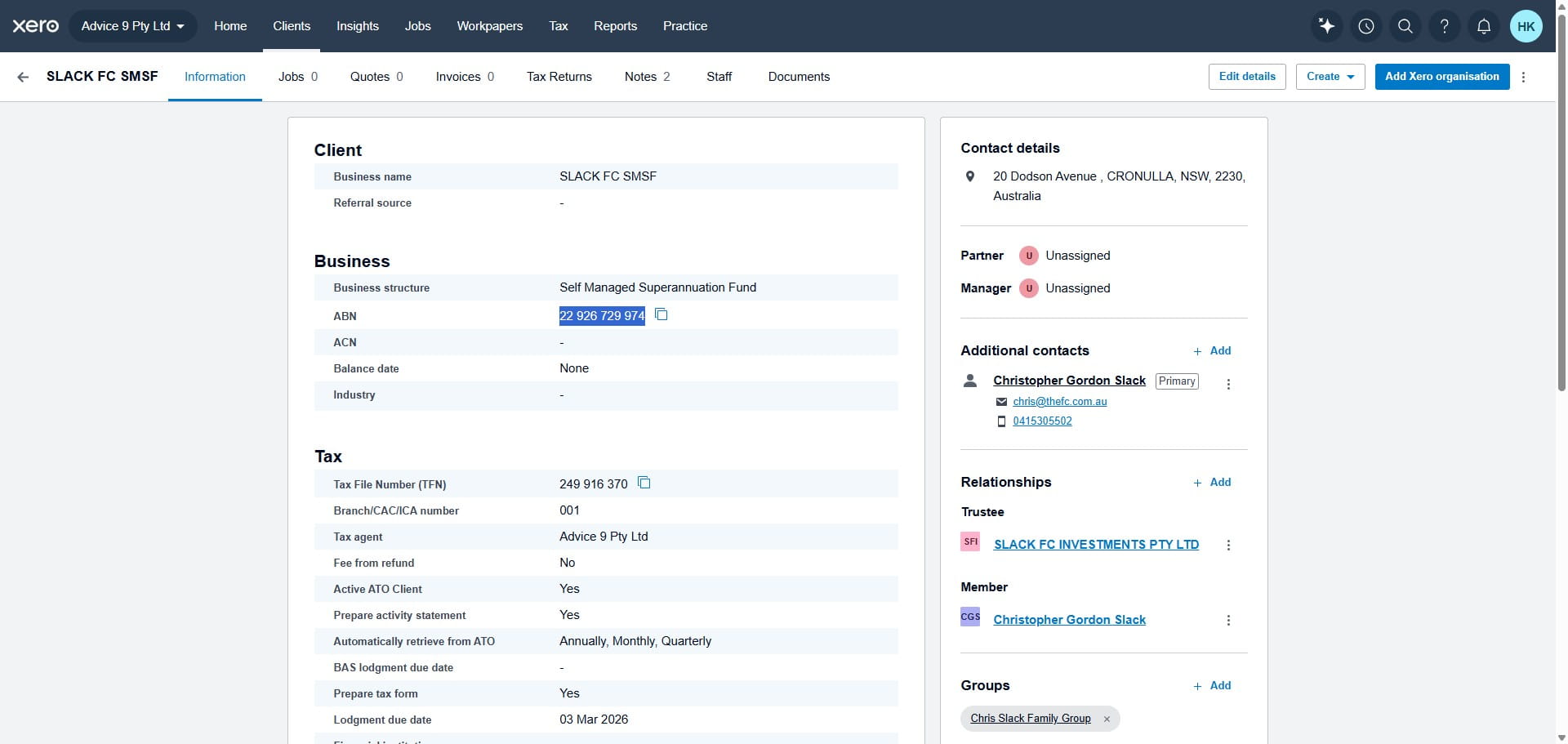The width and height of the screenshot is (1568, 744).
Task: Switch to the Tax Returns tab
Action: click(559, 77)
